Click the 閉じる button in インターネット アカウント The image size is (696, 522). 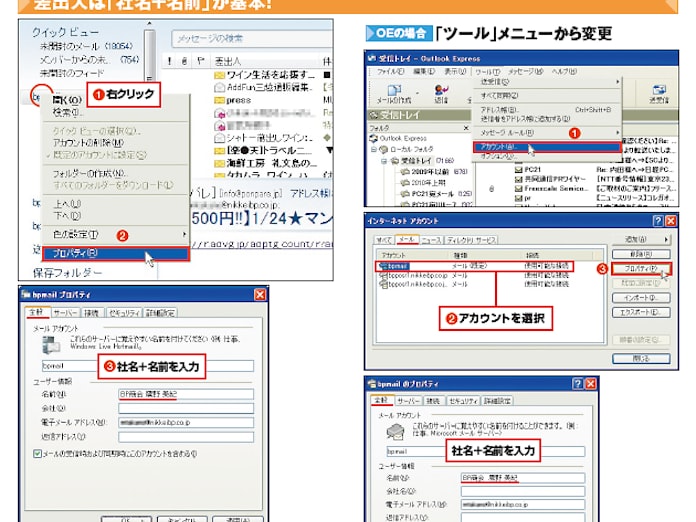[641, 358]
